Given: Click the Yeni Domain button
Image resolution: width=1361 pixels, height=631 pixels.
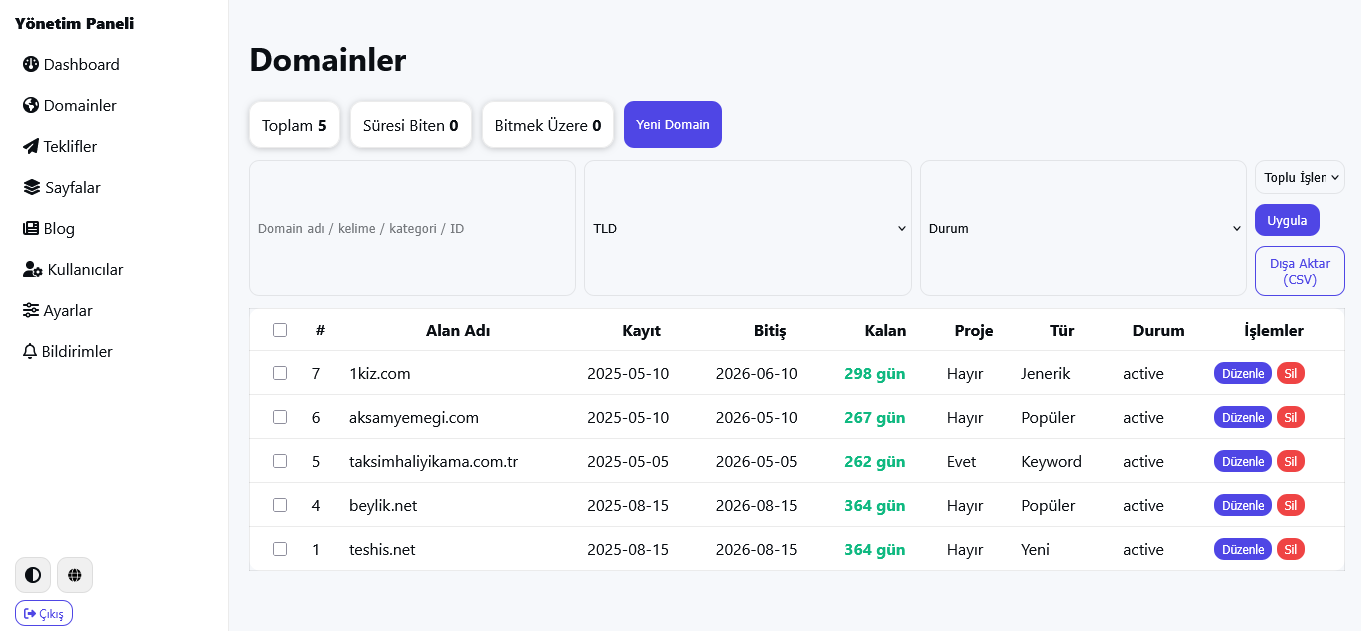Looking at the screenshot, I should tap(673, 125).
